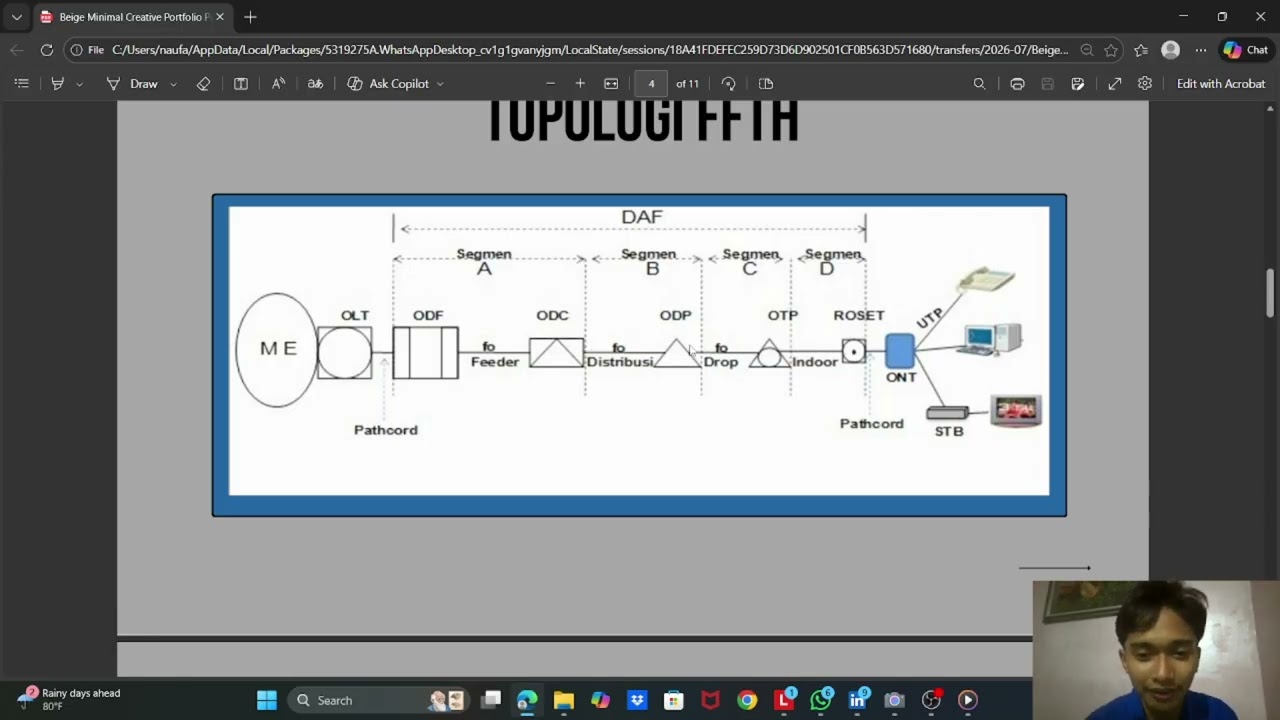Expand the Highlight color options arrow
Image resolution: width=1280 pixels, height=720 pixels.
point(79,84)
